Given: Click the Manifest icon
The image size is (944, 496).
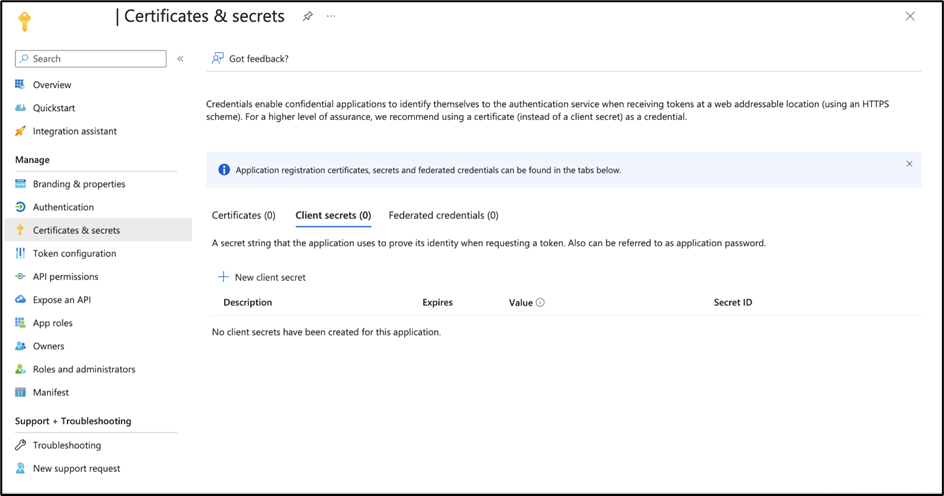Looking at the screenshot, I should pyautogui.click(x=20, y=392).
